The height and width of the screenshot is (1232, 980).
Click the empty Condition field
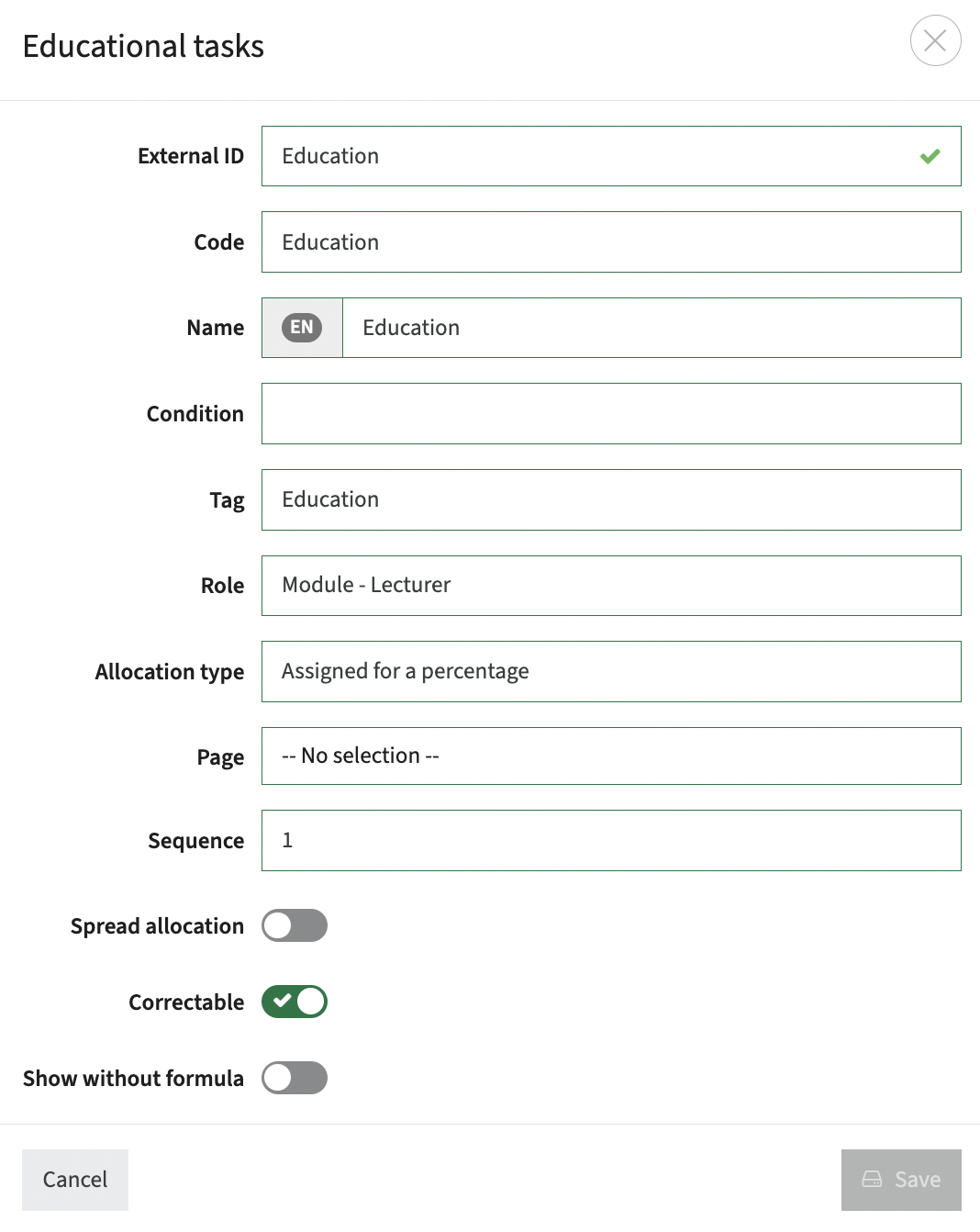(x=611, y=414)
